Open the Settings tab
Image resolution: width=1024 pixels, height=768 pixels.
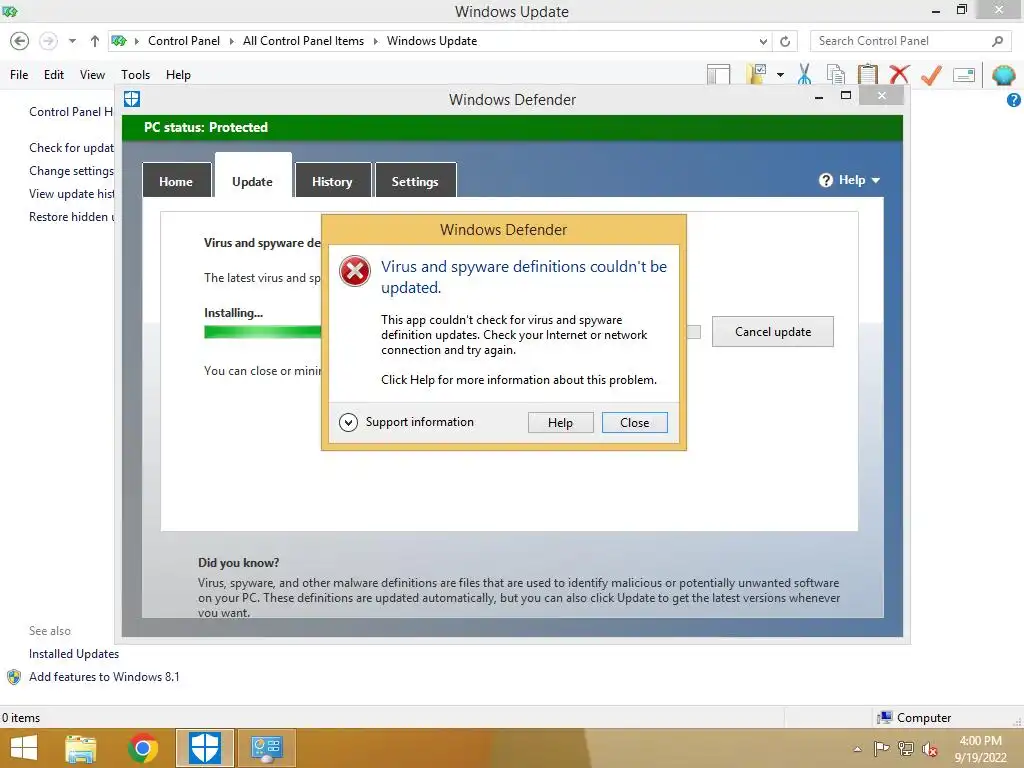click(x=415, y=181)
